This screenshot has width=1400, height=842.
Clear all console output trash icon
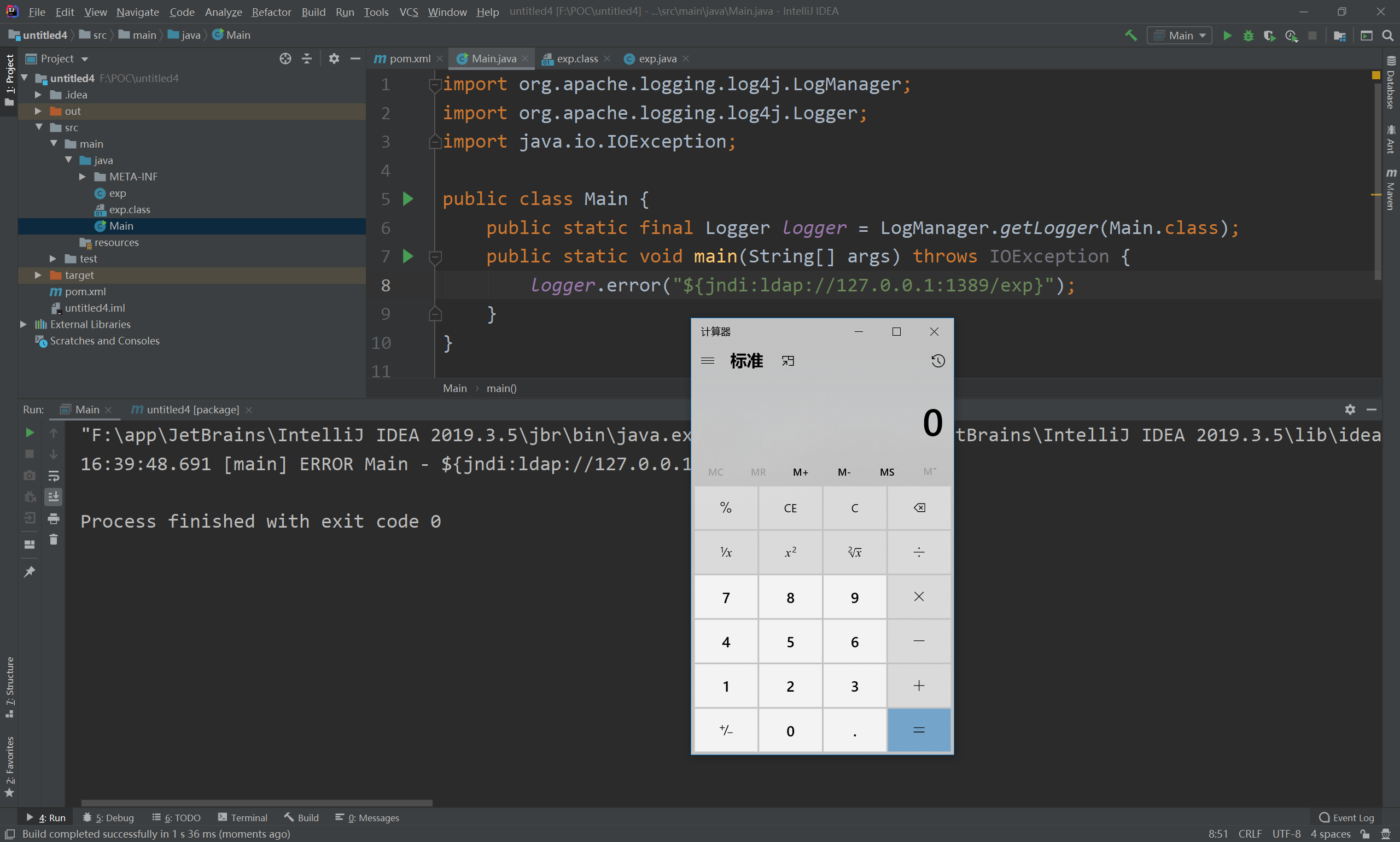[x=54, y=539]
